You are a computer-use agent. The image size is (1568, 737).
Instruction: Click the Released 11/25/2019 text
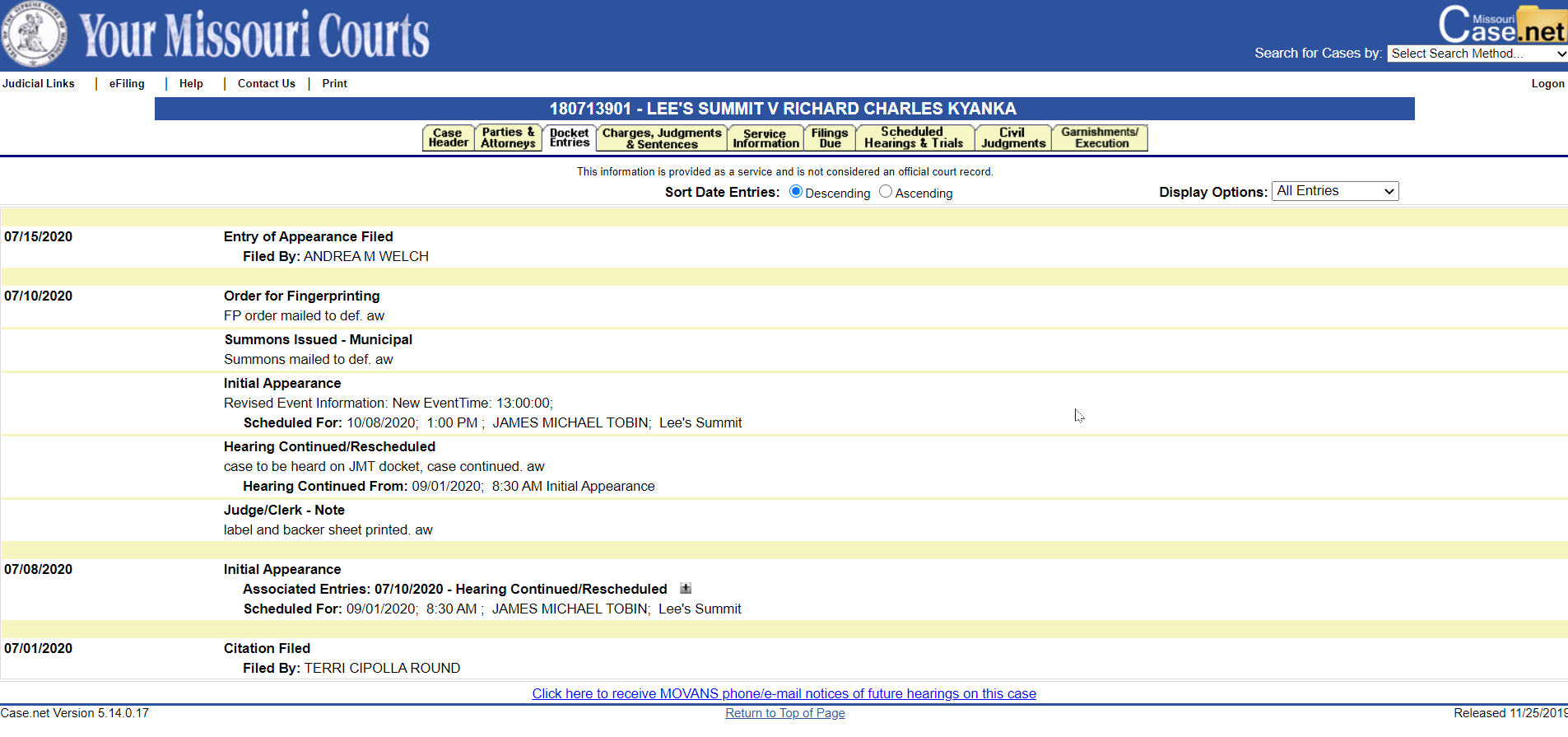tap(1510, 713)
